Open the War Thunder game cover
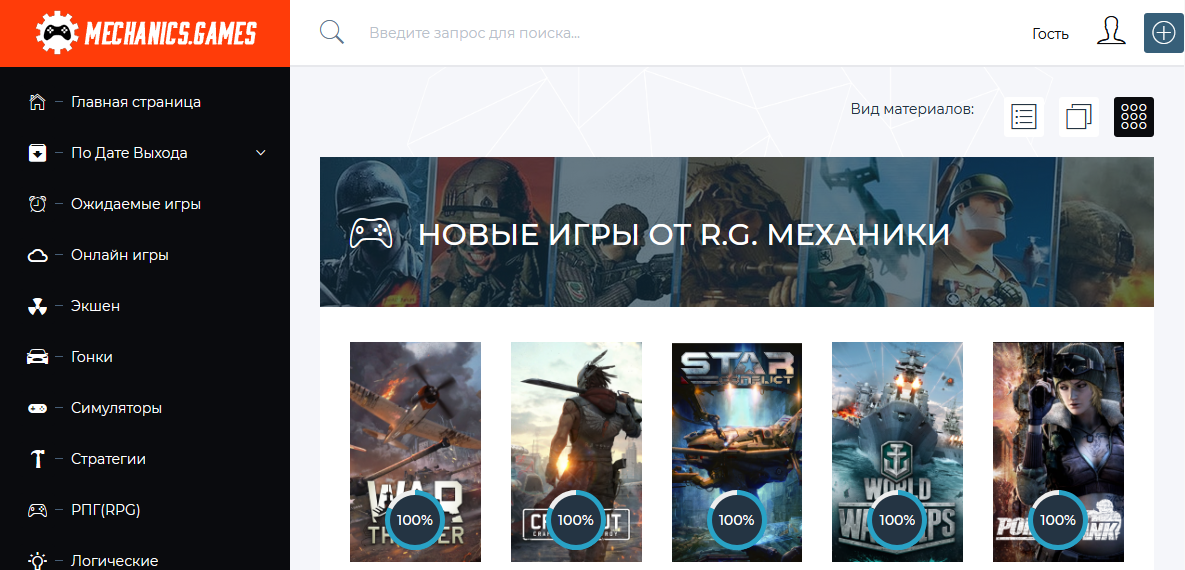 point(415,452)
